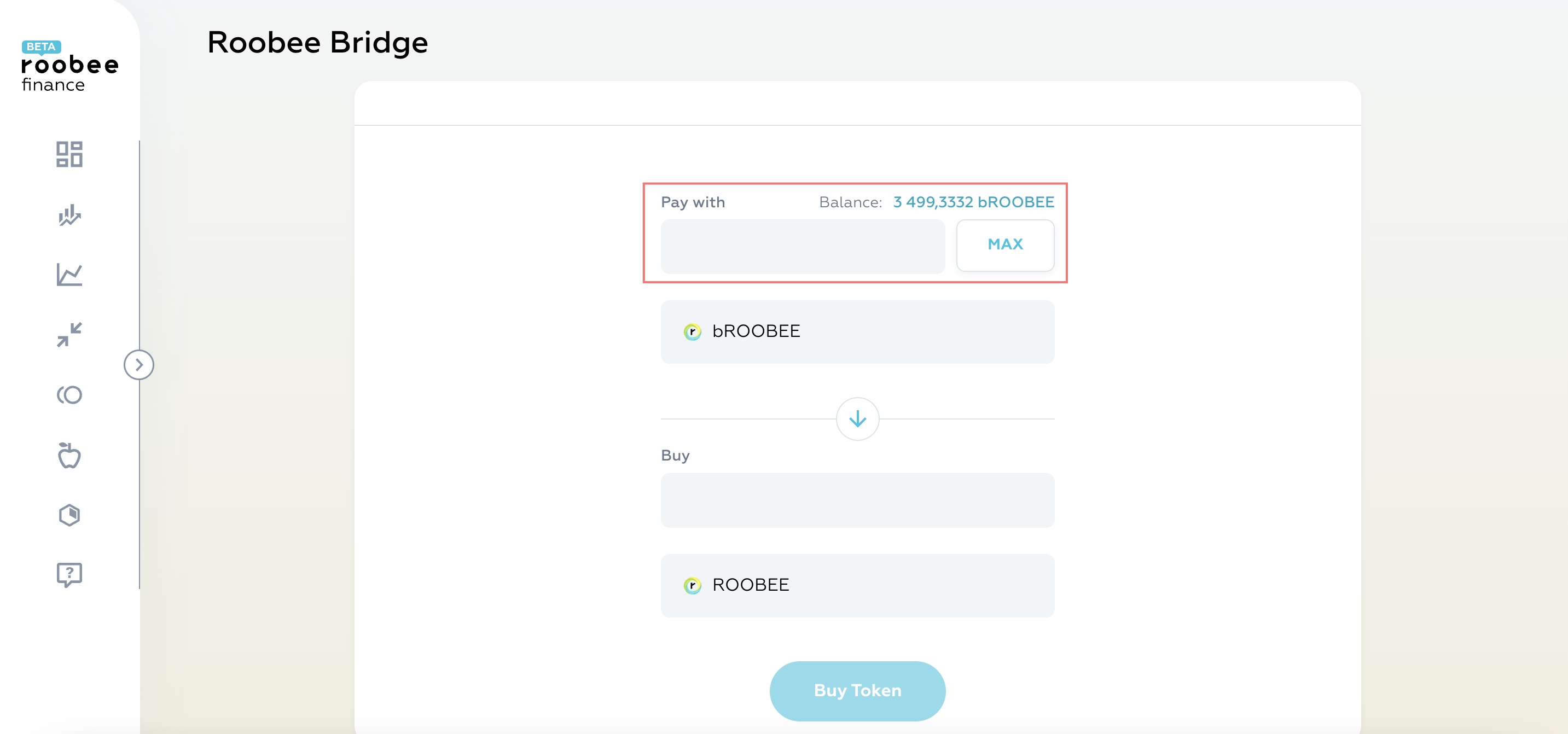
Task: Open the hexagon cube icon
Action: tap(69, 515)
